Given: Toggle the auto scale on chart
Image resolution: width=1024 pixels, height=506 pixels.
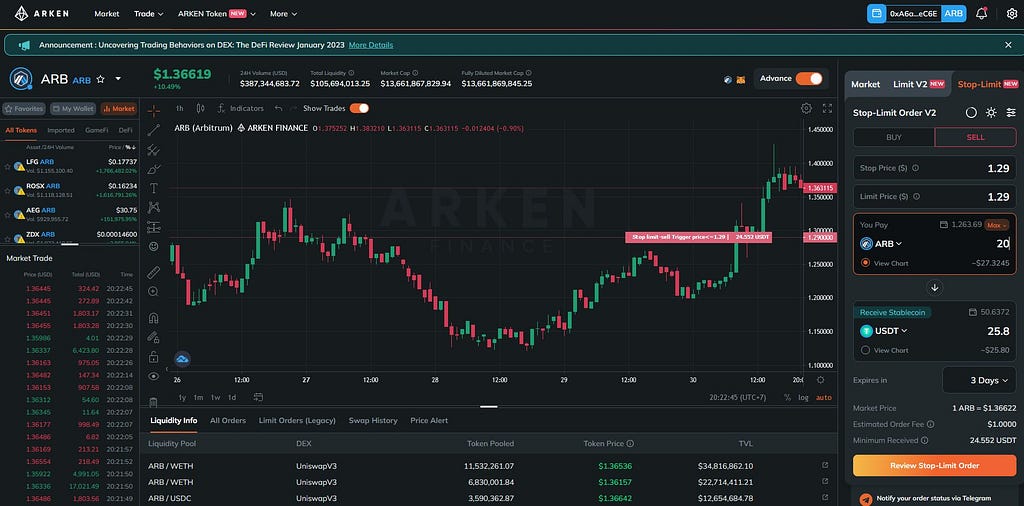Looking at the screenshot, I should [x=824, y=397].
